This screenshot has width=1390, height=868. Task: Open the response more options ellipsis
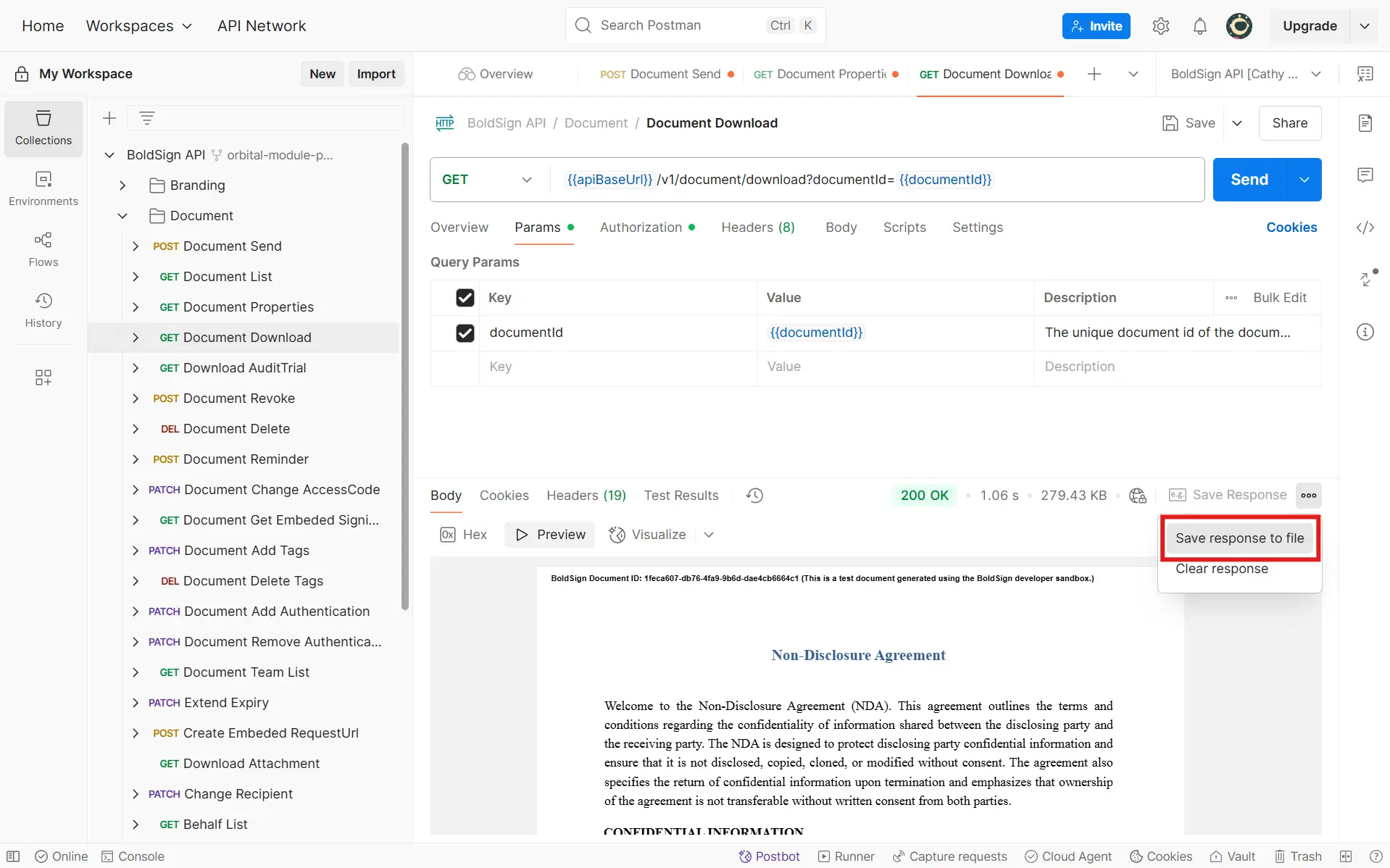coord(1309,496)
